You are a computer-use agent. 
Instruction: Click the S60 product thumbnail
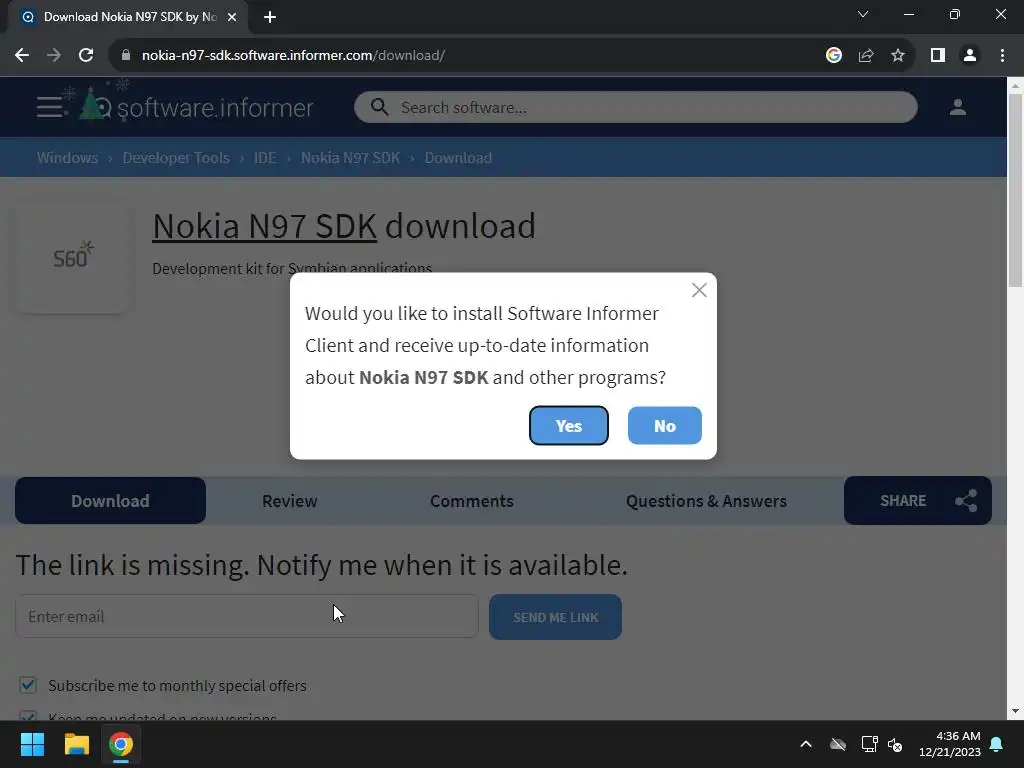tap(72, 258)
